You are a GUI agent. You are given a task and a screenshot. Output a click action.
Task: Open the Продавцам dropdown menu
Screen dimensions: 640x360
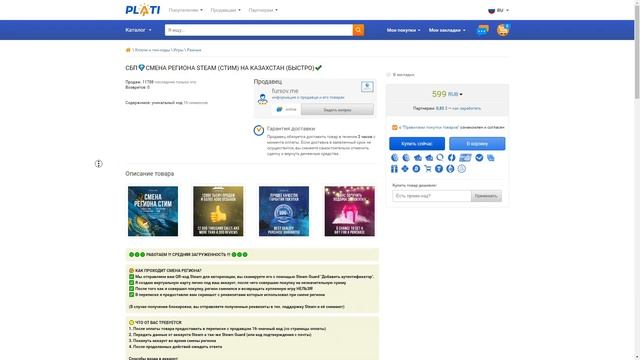coord(226,10)
